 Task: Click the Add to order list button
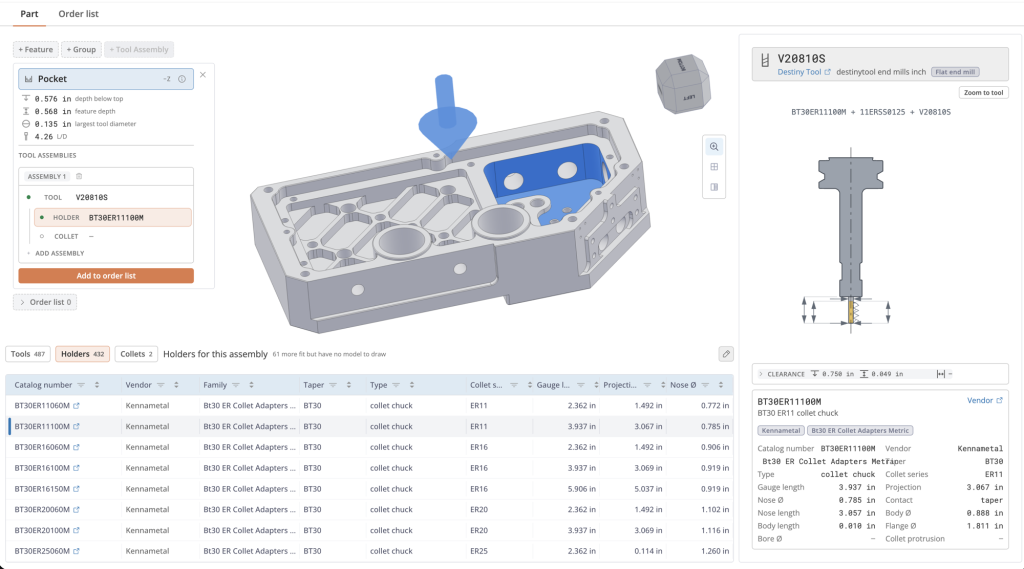click(106, 276)
